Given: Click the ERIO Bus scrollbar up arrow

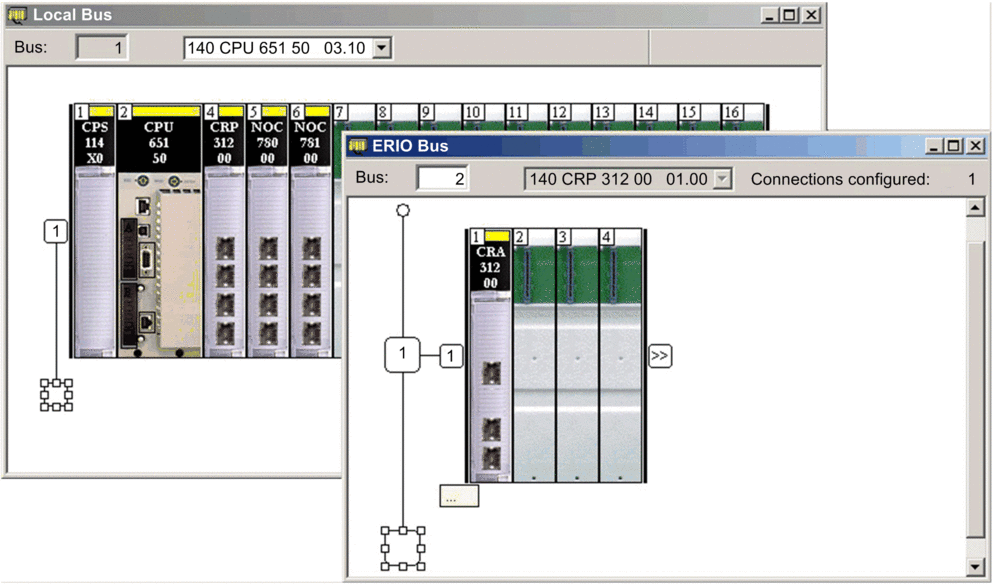Looking at the screenshot, I should pos(975,208).
